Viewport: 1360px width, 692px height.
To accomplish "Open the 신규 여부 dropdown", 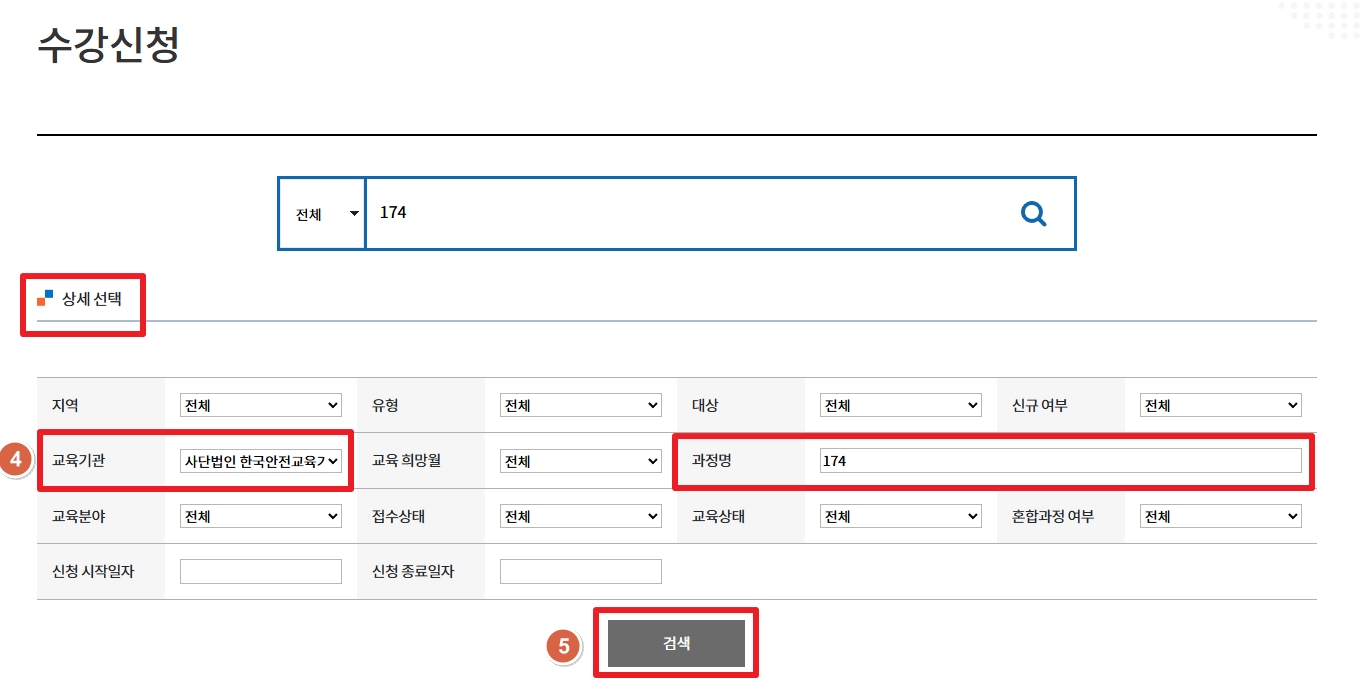I will click(x=1220, y=405).
